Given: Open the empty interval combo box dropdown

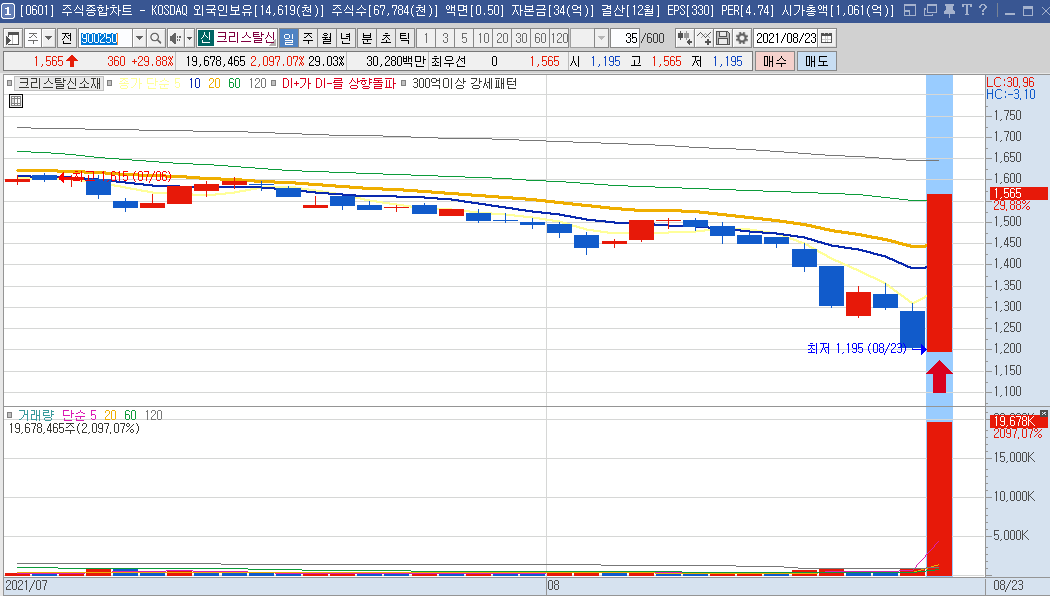Looking at the screenshot, I should [x=601, y=38].
